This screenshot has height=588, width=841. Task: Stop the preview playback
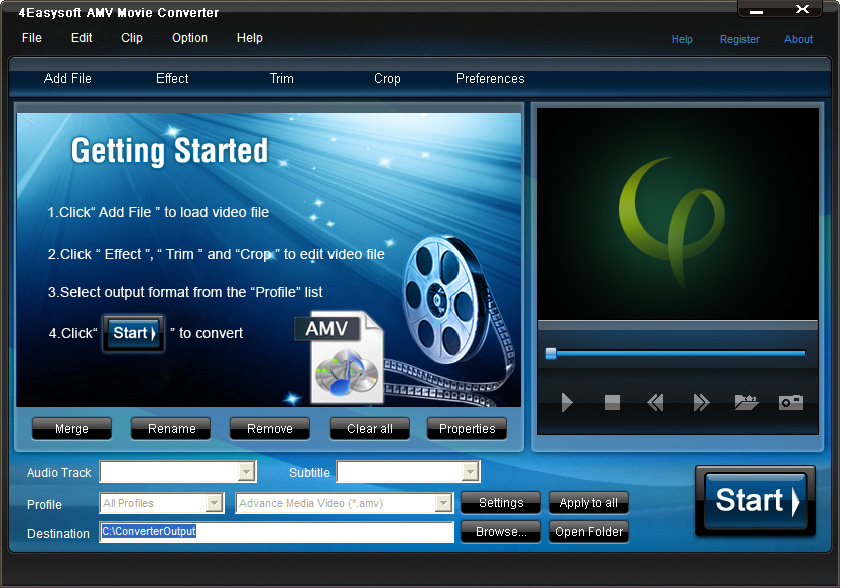coord(611,402)
